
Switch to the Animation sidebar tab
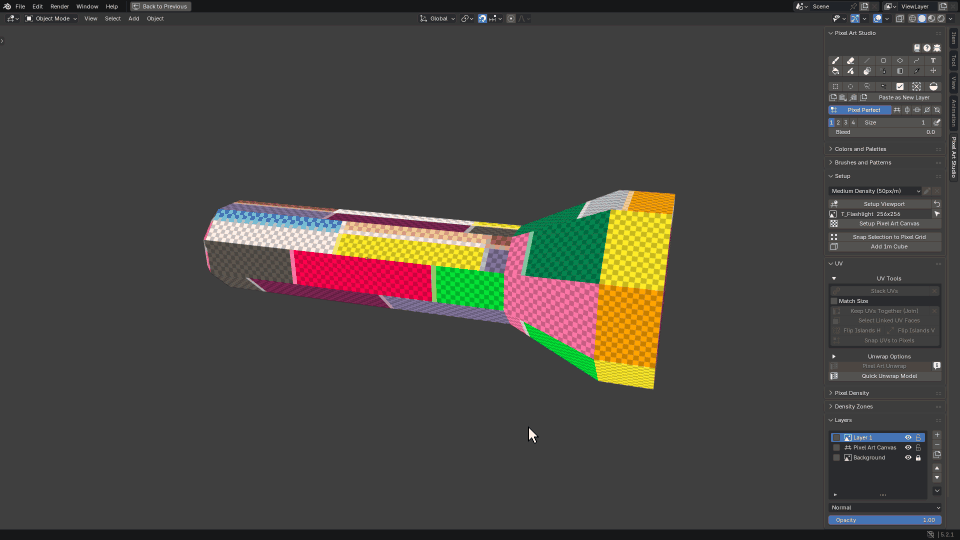pyautogui.click(x=954, y=113)
